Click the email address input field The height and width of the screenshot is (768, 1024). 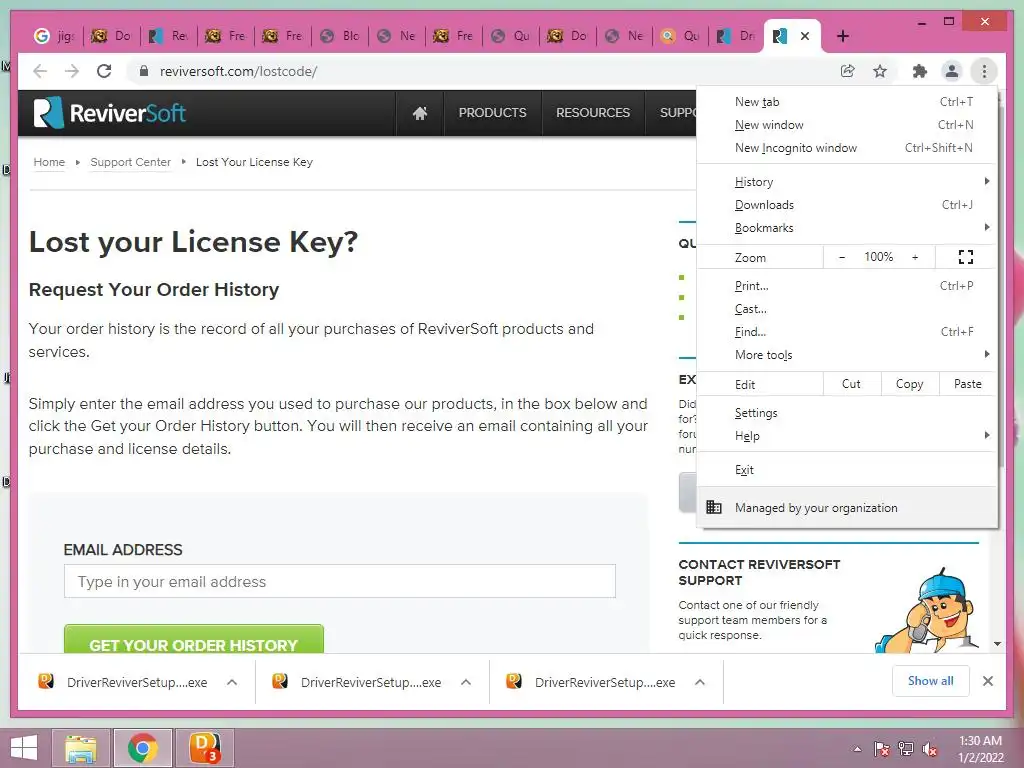coord(340,581)
